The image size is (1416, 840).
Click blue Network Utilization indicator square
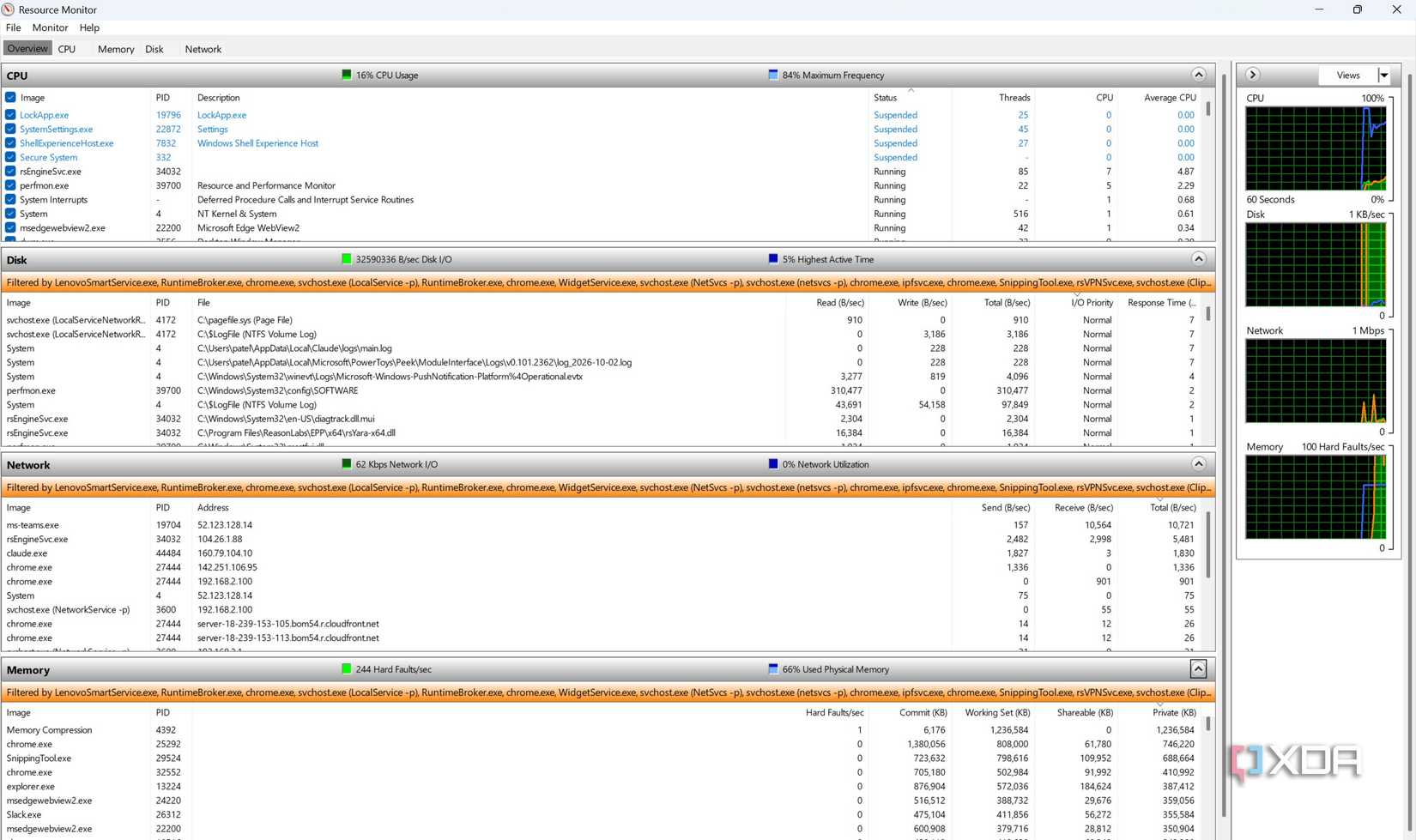tap(773, 464)
